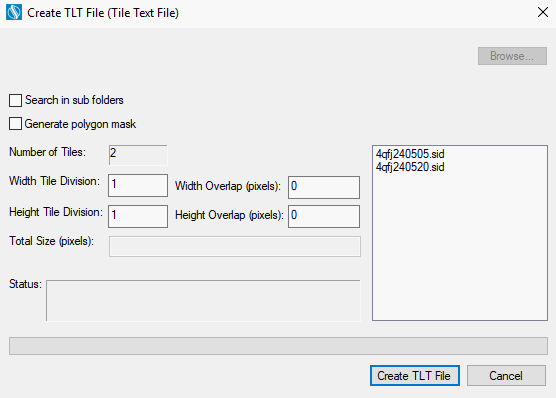The width and height of the screenshot is (556, 398).
Task: Select 4qfj240520.sid in the file list
Action: click(x=410, y=167)
